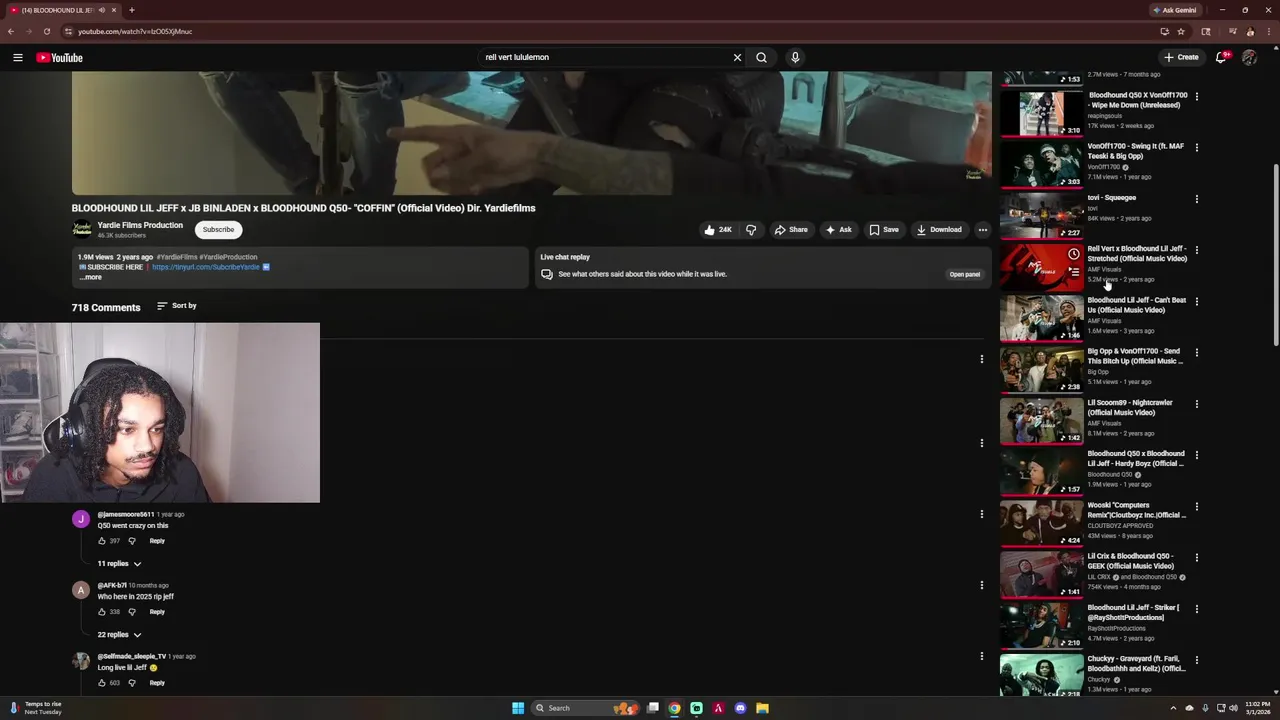Share the video

(791, 230)
